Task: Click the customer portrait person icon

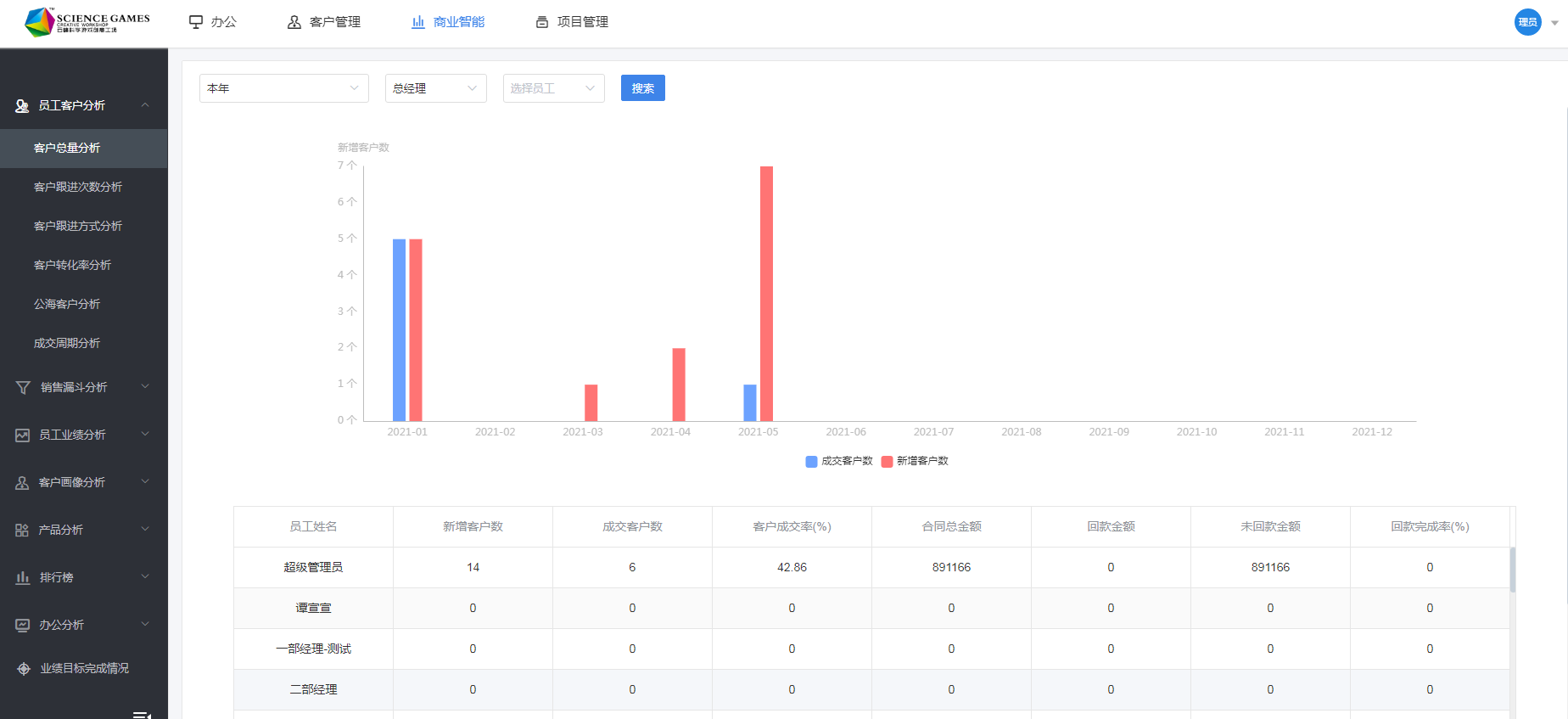Action: (x=23, y=483)
